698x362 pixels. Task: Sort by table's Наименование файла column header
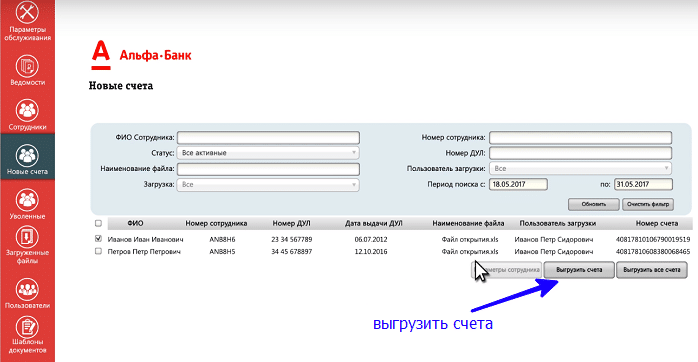coord(468,224)
